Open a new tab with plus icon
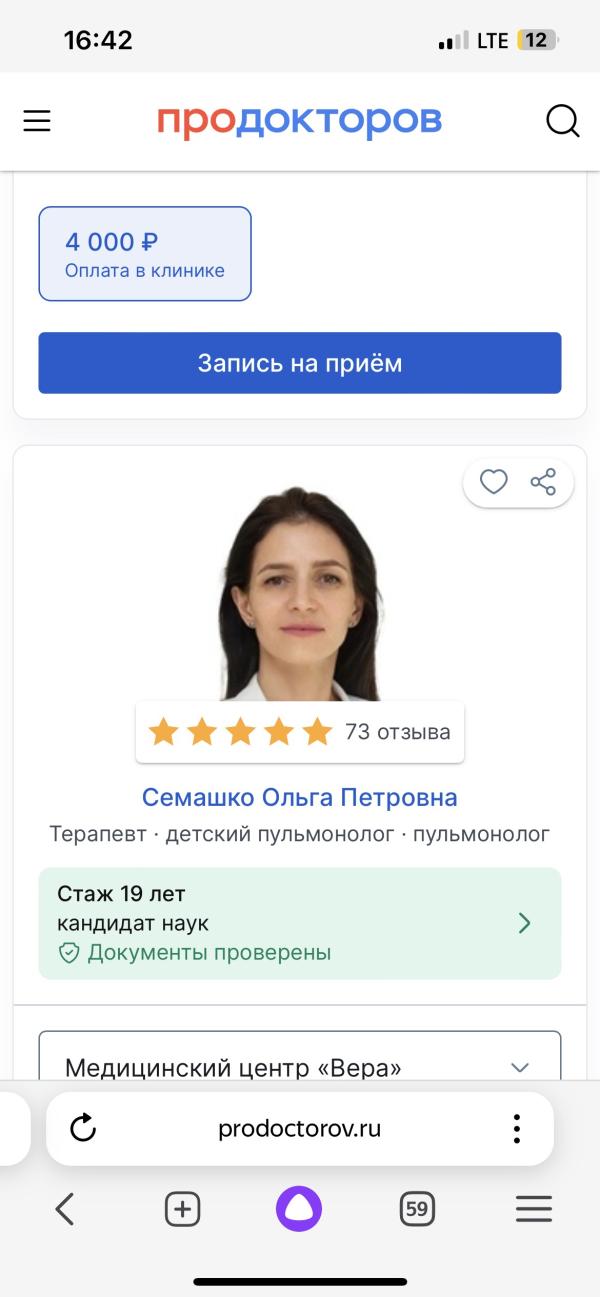The image size is (600, 1297). click(x=182, y=1209)
